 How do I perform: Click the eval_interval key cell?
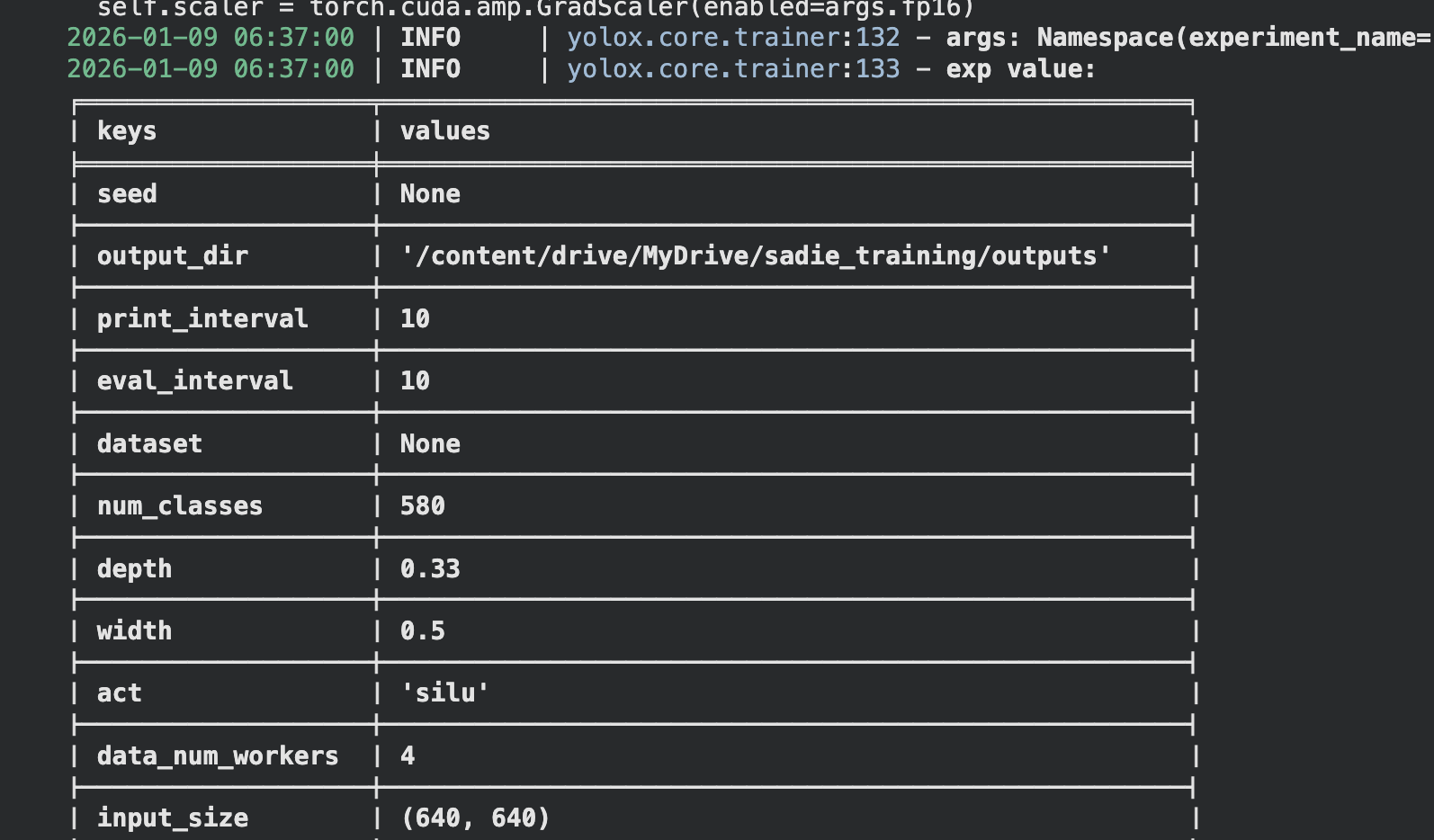(195, 381)
